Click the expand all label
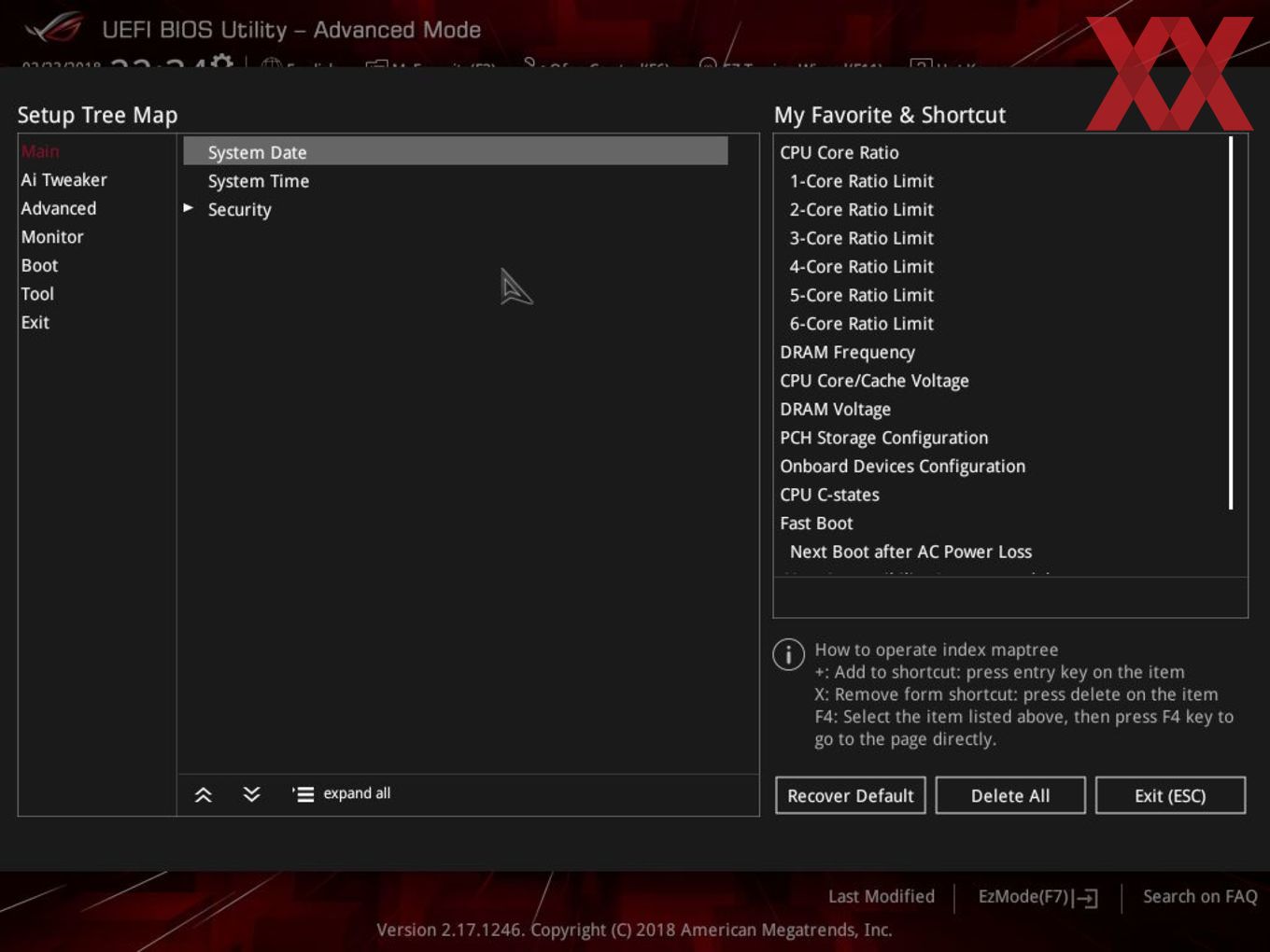The height and width of the screenshot is (952, 1270). click(357, 793)
